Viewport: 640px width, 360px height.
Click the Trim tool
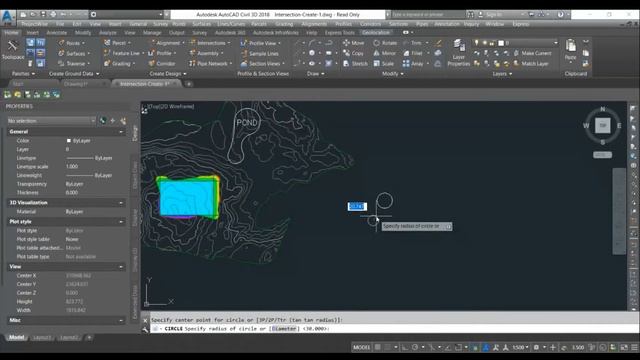point(412,43)
